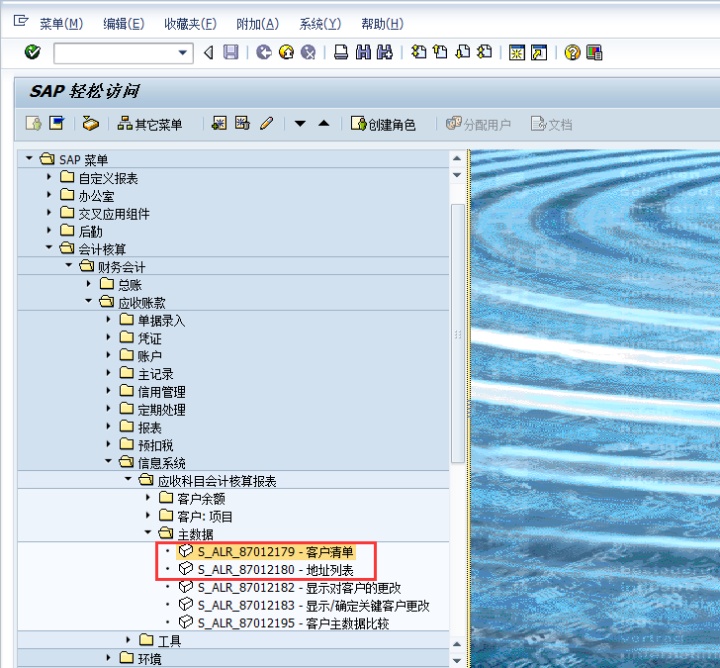Expand the 客户余额 folder

click(148, 498)
